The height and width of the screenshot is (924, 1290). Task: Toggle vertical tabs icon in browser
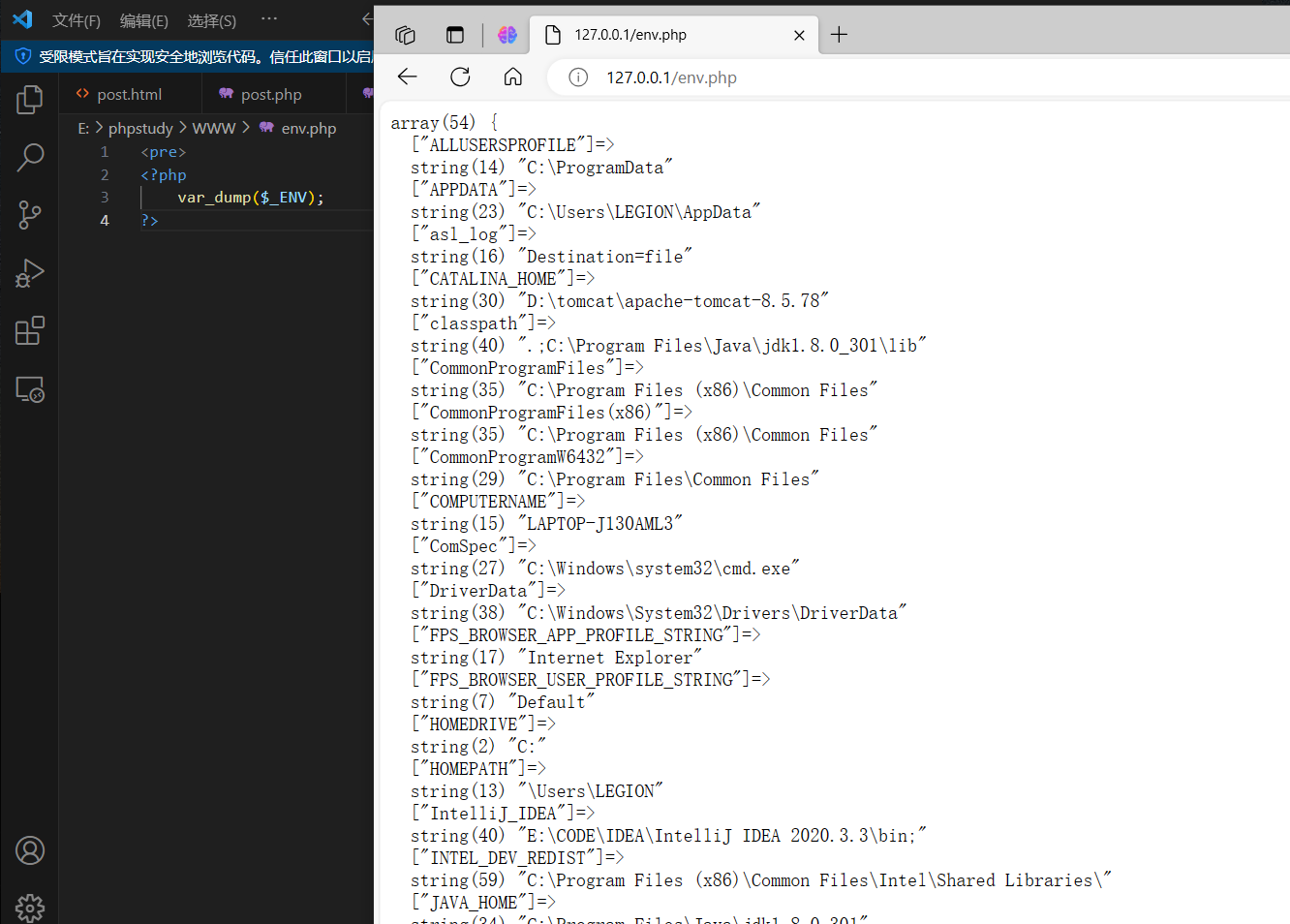click(455, 35)
